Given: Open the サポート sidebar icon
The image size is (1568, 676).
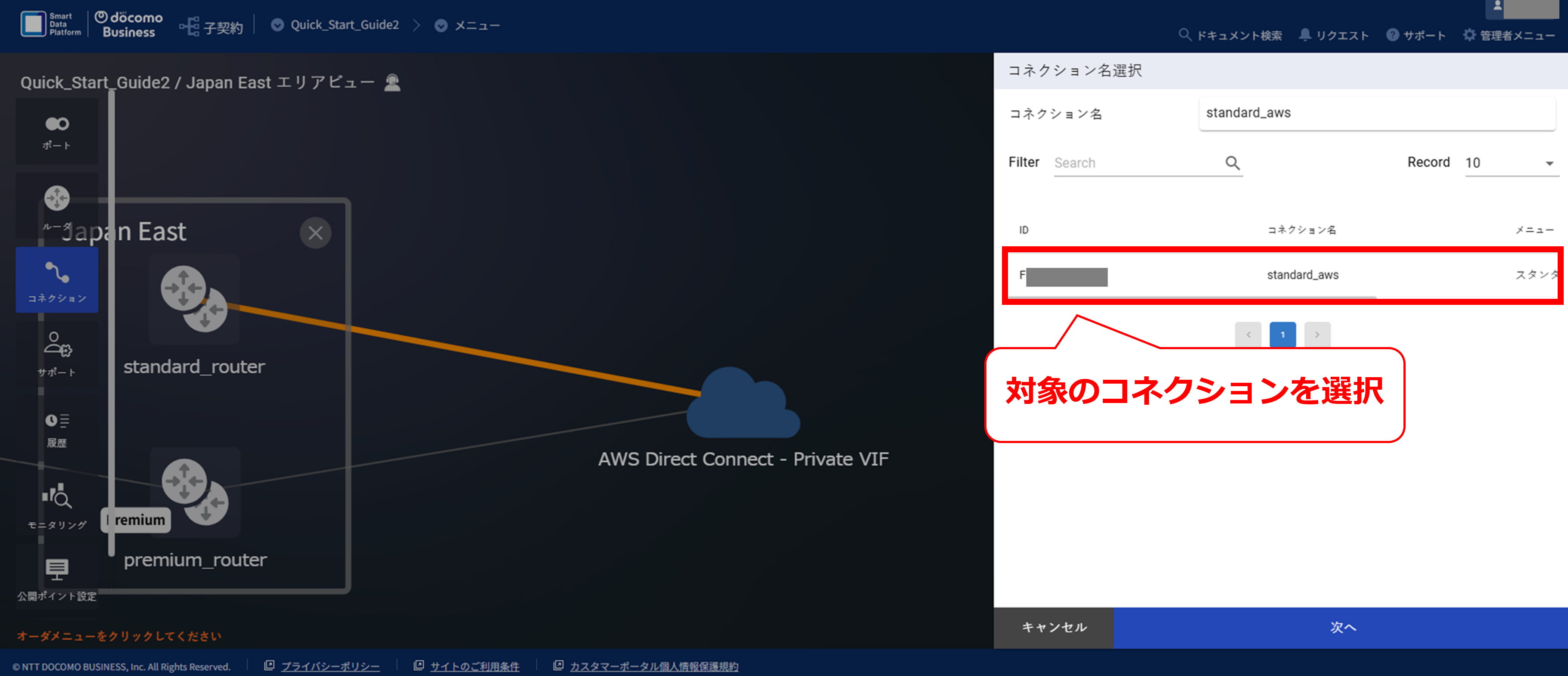Looking at the screenshot, I should click(56, 354).
